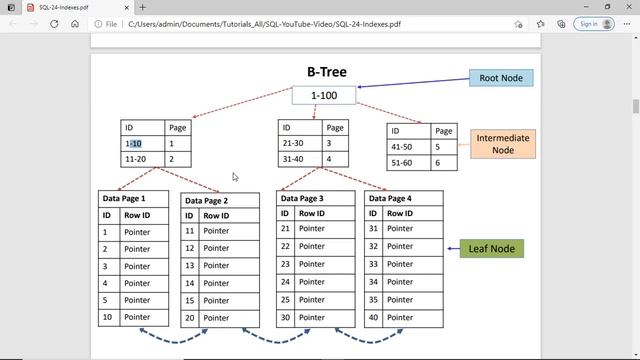Open Collections panel

click(561, 24)
